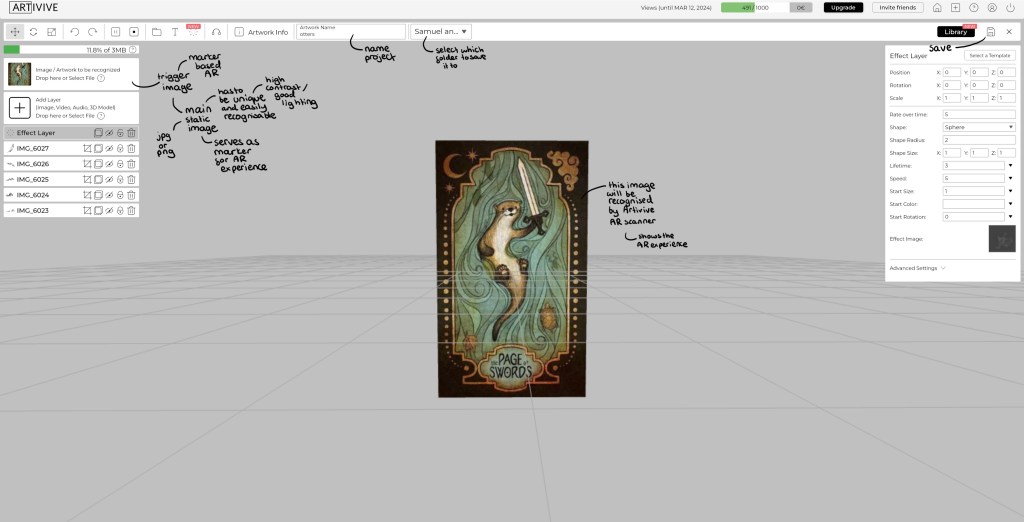
Task: Select the move tool in the toolbar
Action: (15, 32)
